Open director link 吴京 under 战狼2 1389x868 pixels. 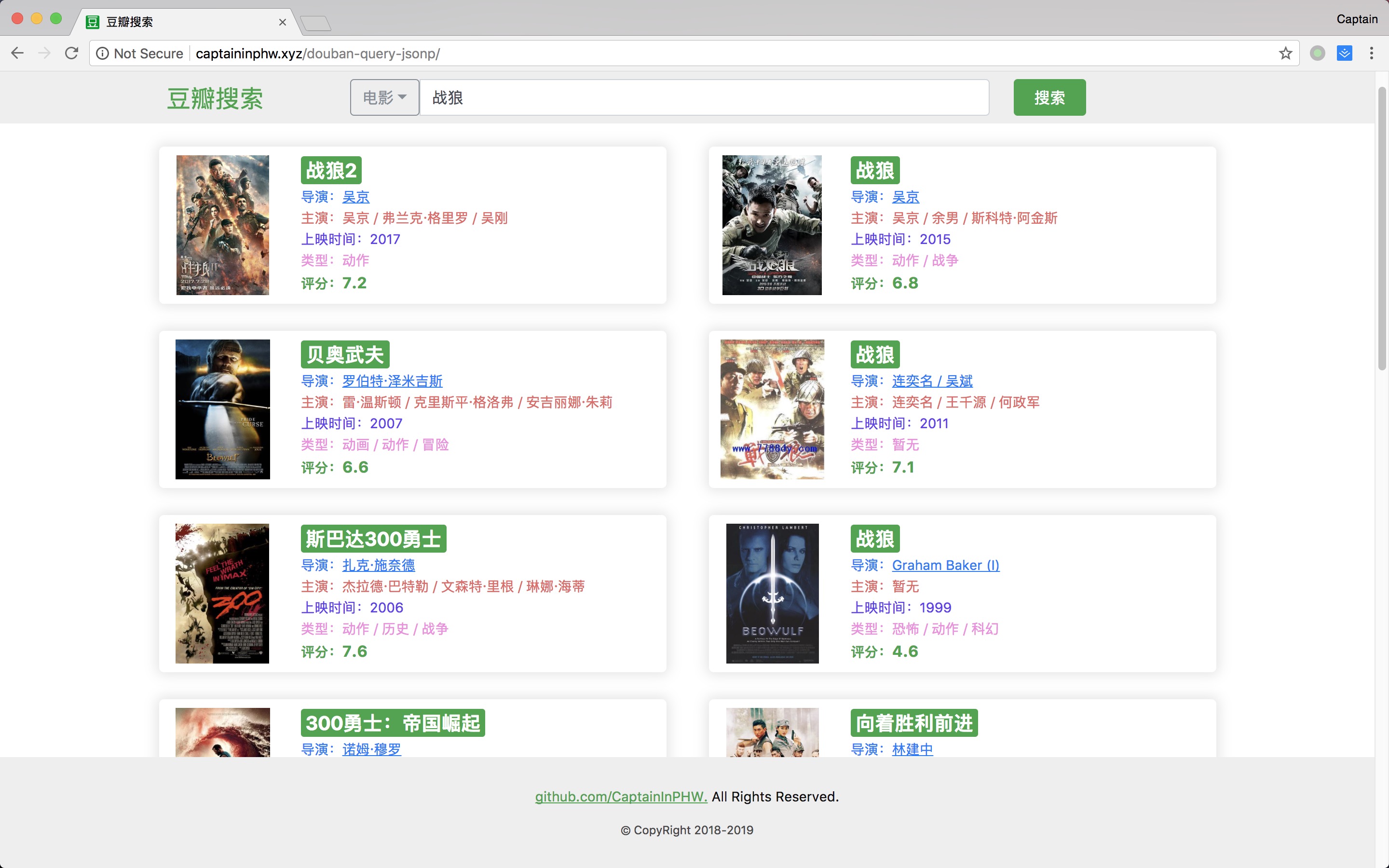(x=356, y=197)
